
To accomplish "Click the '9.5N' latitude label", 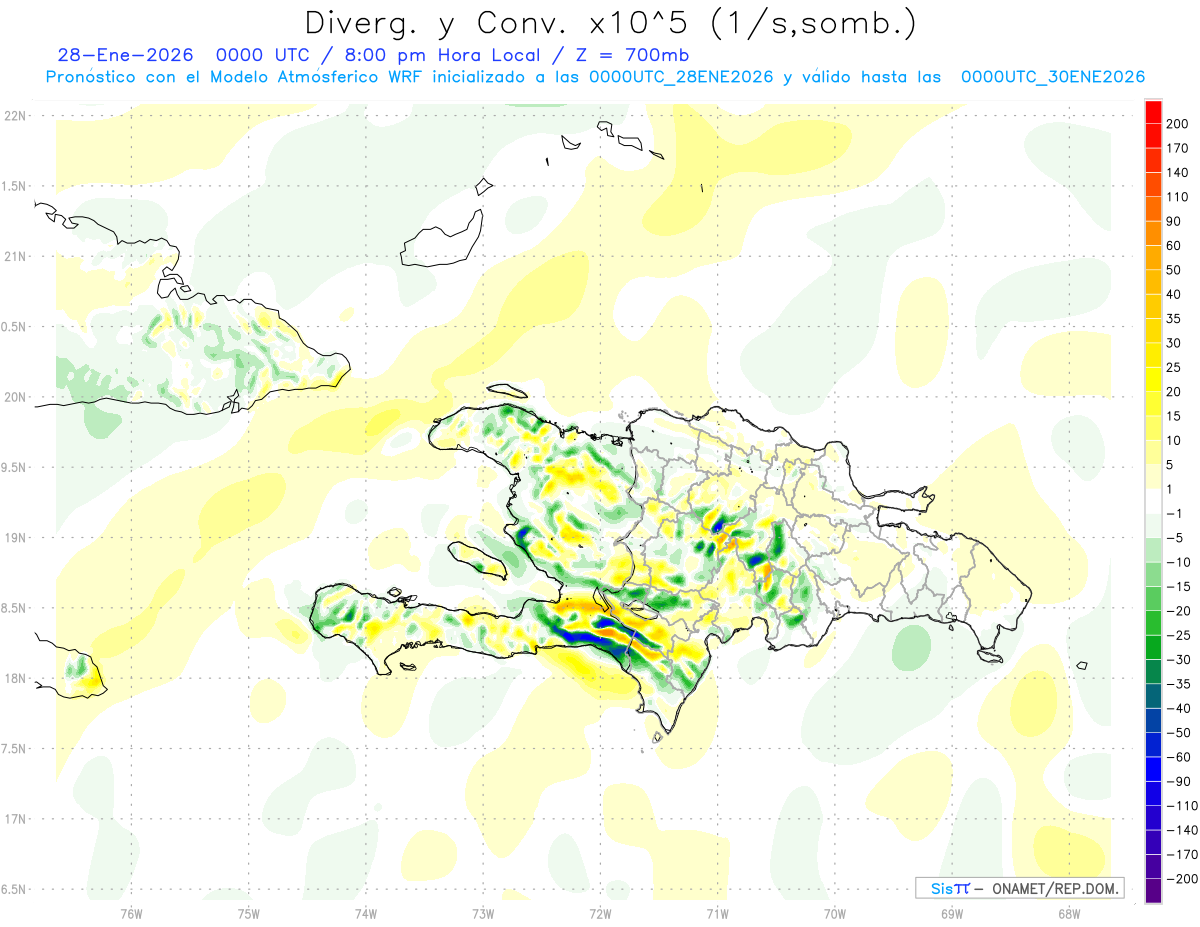I will 14,467.
